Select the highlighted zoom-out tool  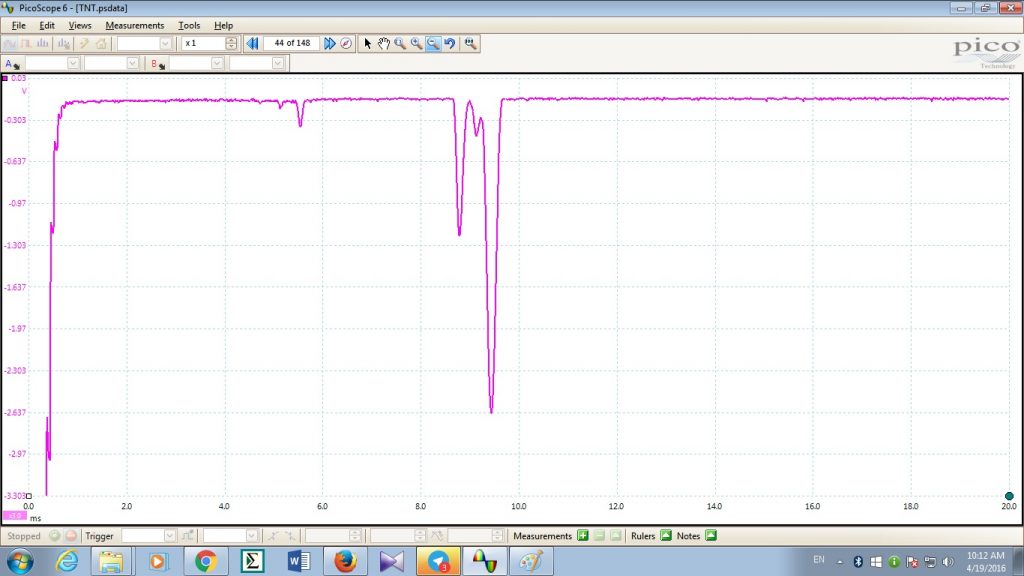pos(432,43)
